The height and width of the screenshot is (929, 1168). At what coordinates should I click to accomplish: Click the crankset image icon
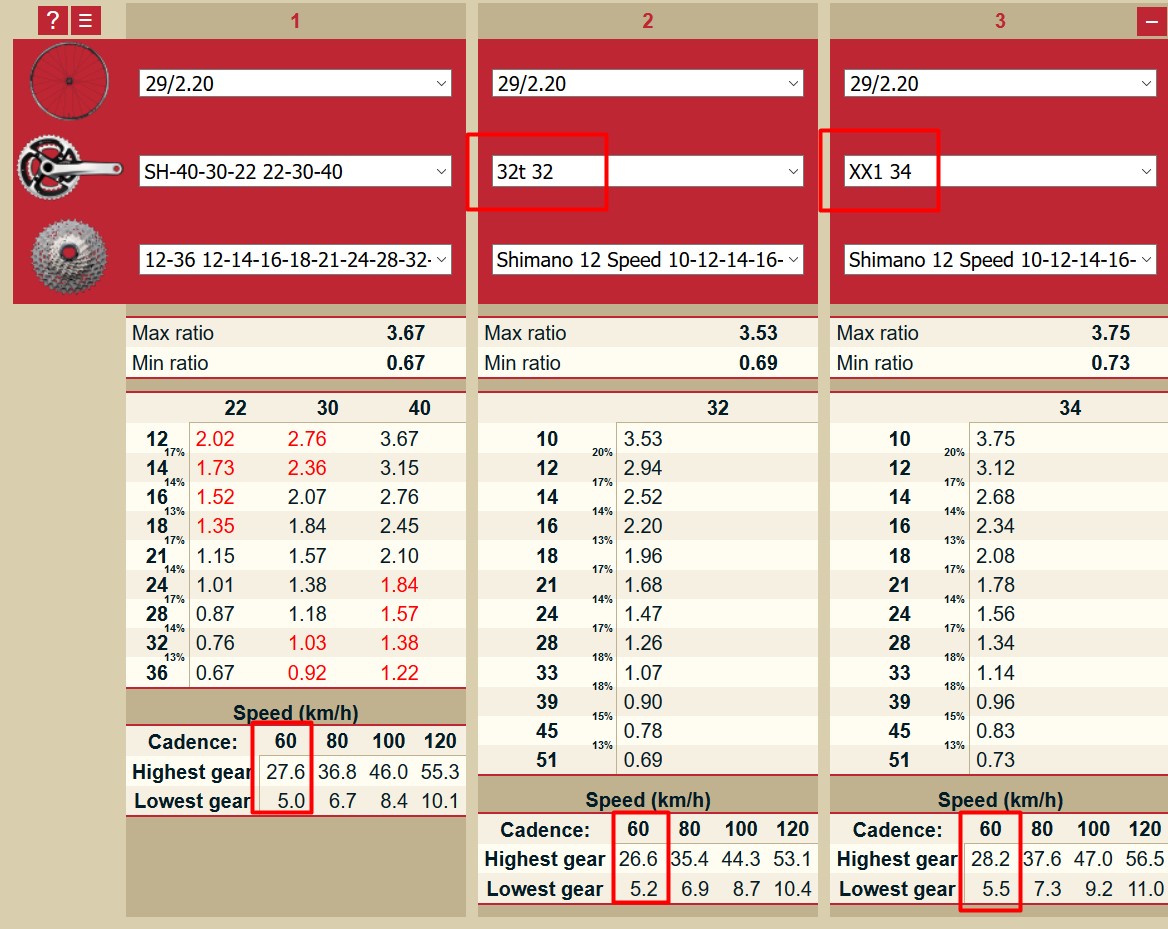(x=69, y=170)
